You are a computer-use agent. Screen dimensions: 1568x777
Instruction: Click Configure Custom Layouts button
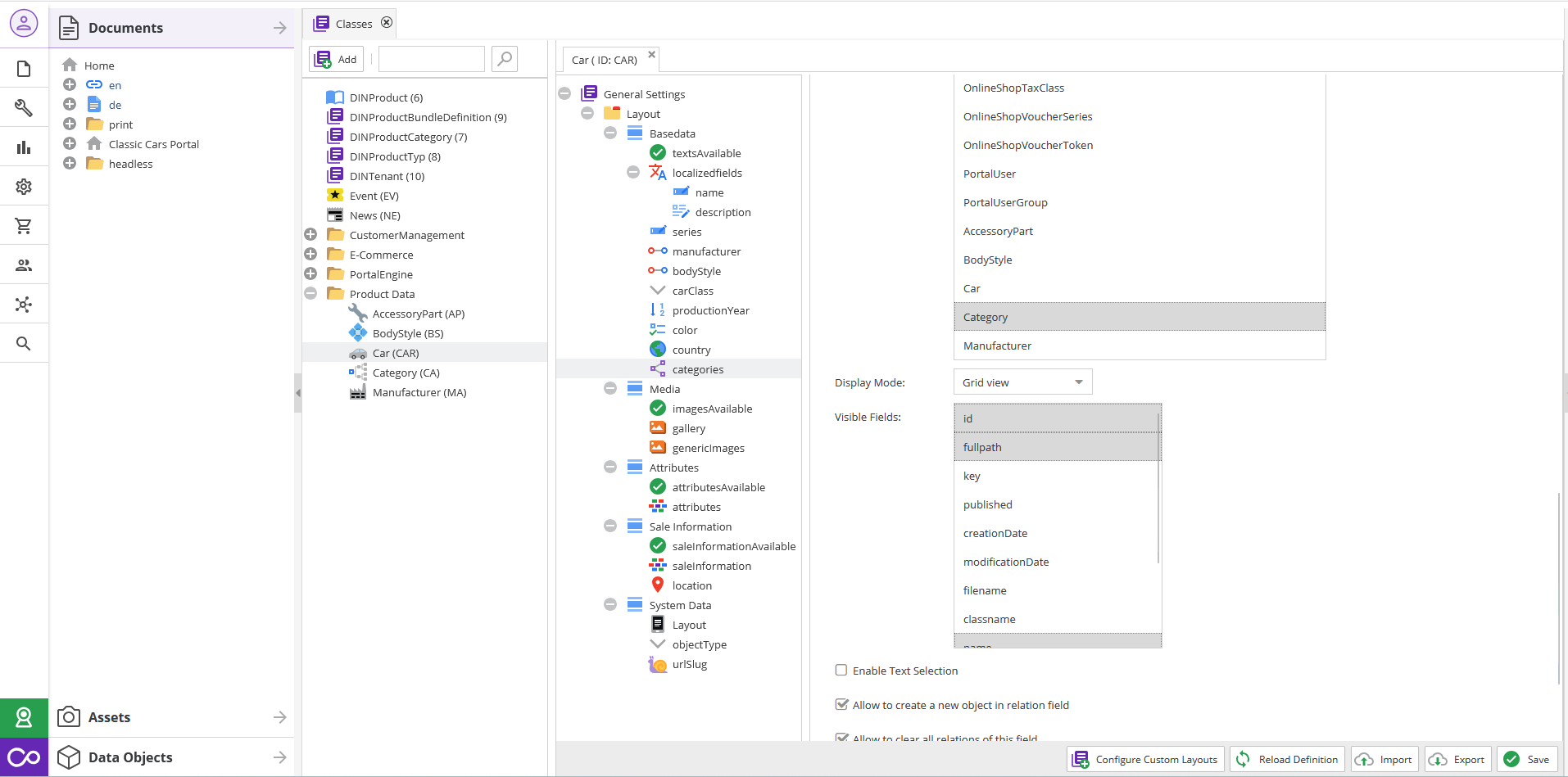pyautogui.click(x=1146, y=759)
